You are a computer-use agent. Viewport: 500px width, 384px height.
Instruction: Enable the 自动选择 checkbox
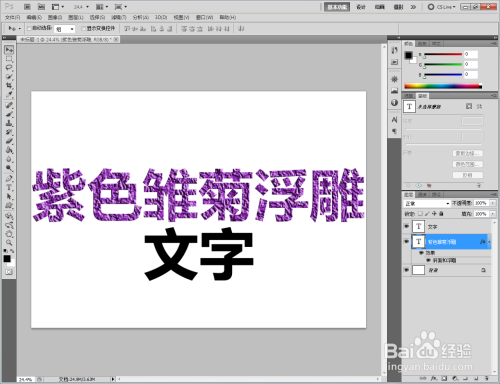[29, 29]
